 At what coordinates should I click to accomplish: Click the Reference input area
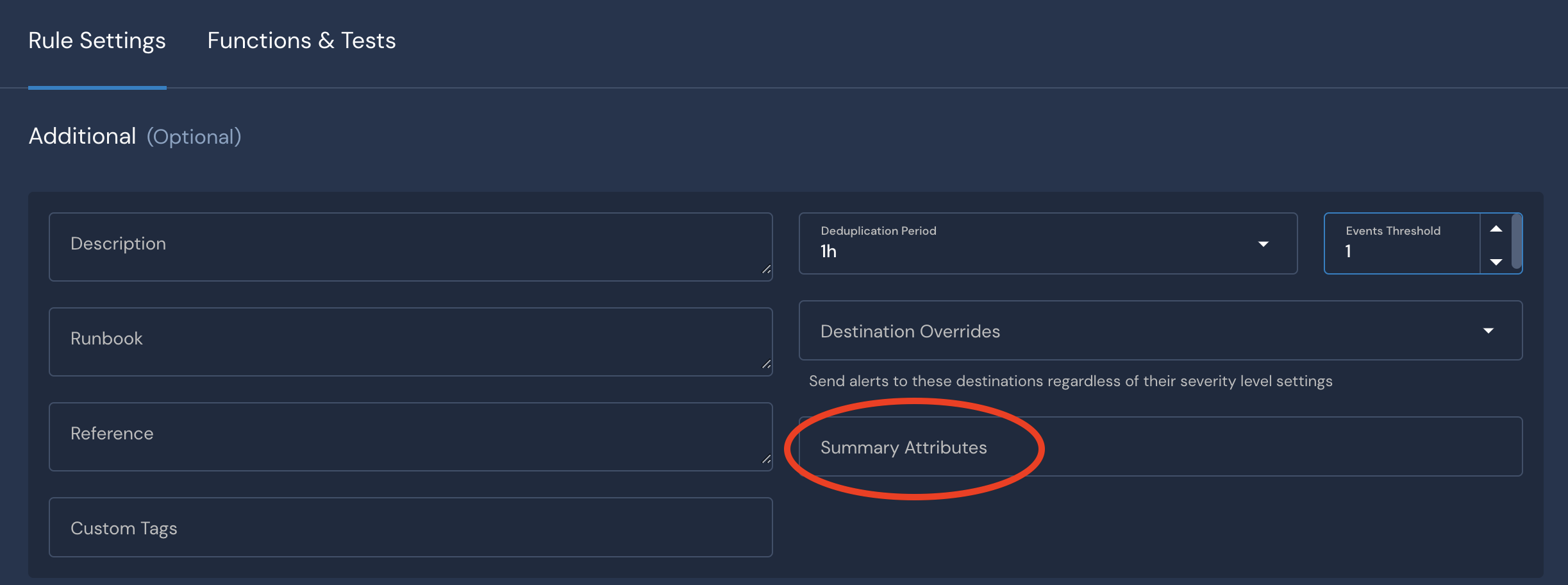(x=410, y=436)
